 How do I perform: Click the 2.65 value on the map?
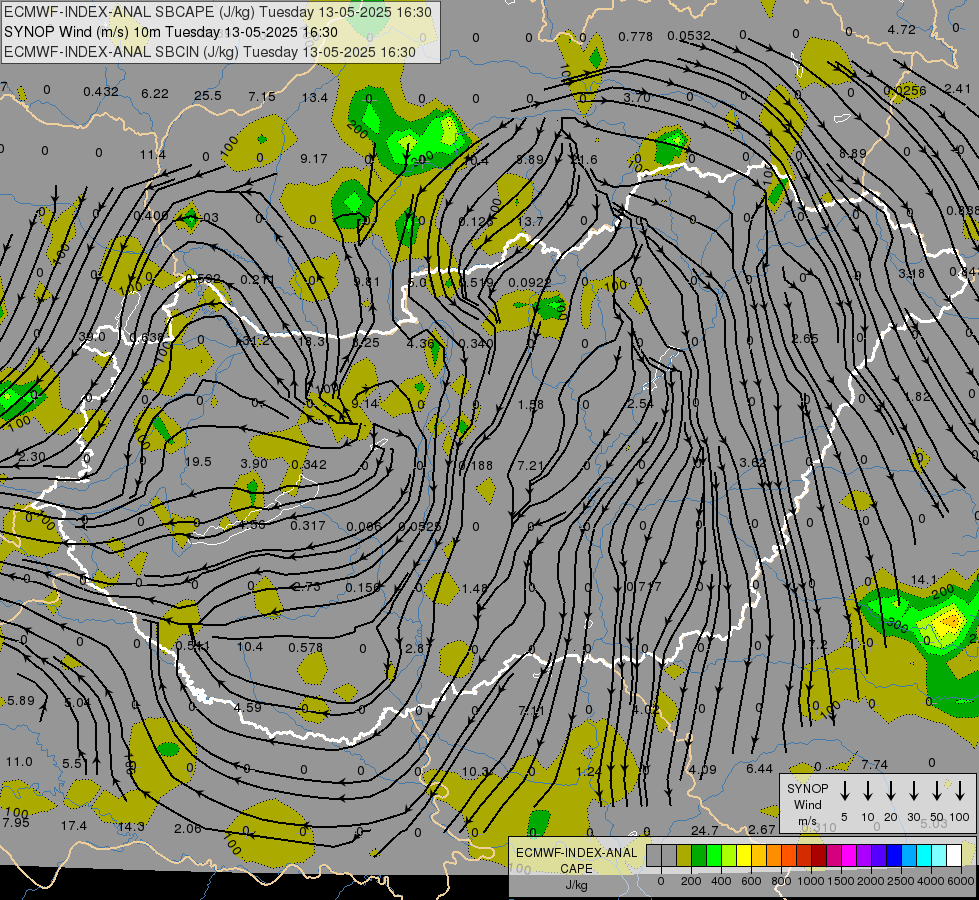[x=805, y=339]
